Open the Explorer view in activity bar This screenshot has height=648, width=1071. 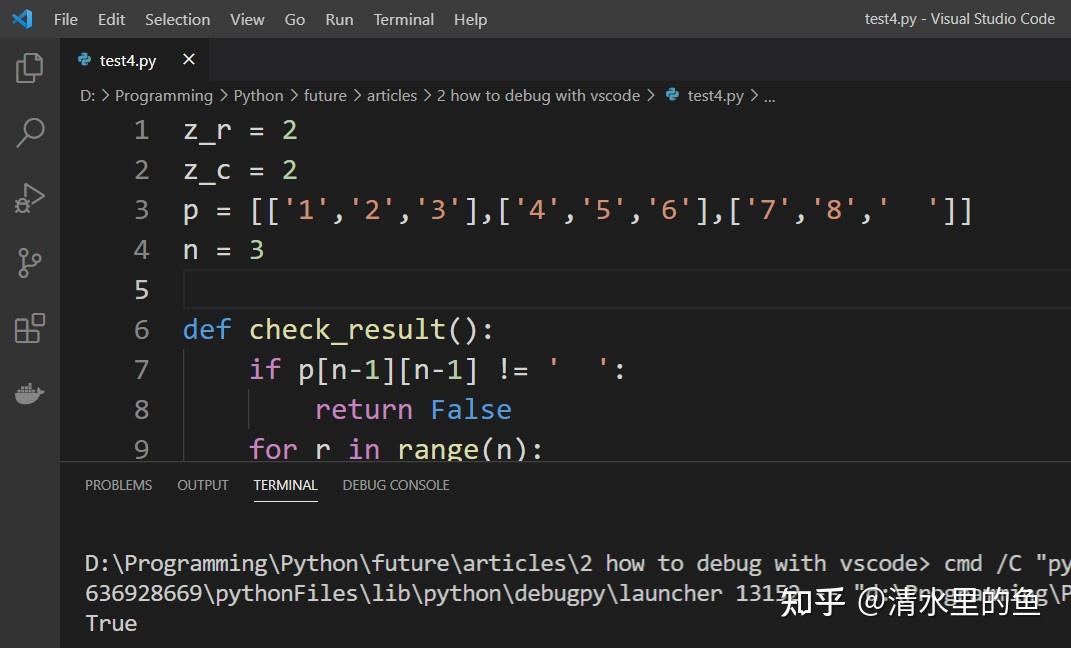pyautogui.click(x=29, y=68)
